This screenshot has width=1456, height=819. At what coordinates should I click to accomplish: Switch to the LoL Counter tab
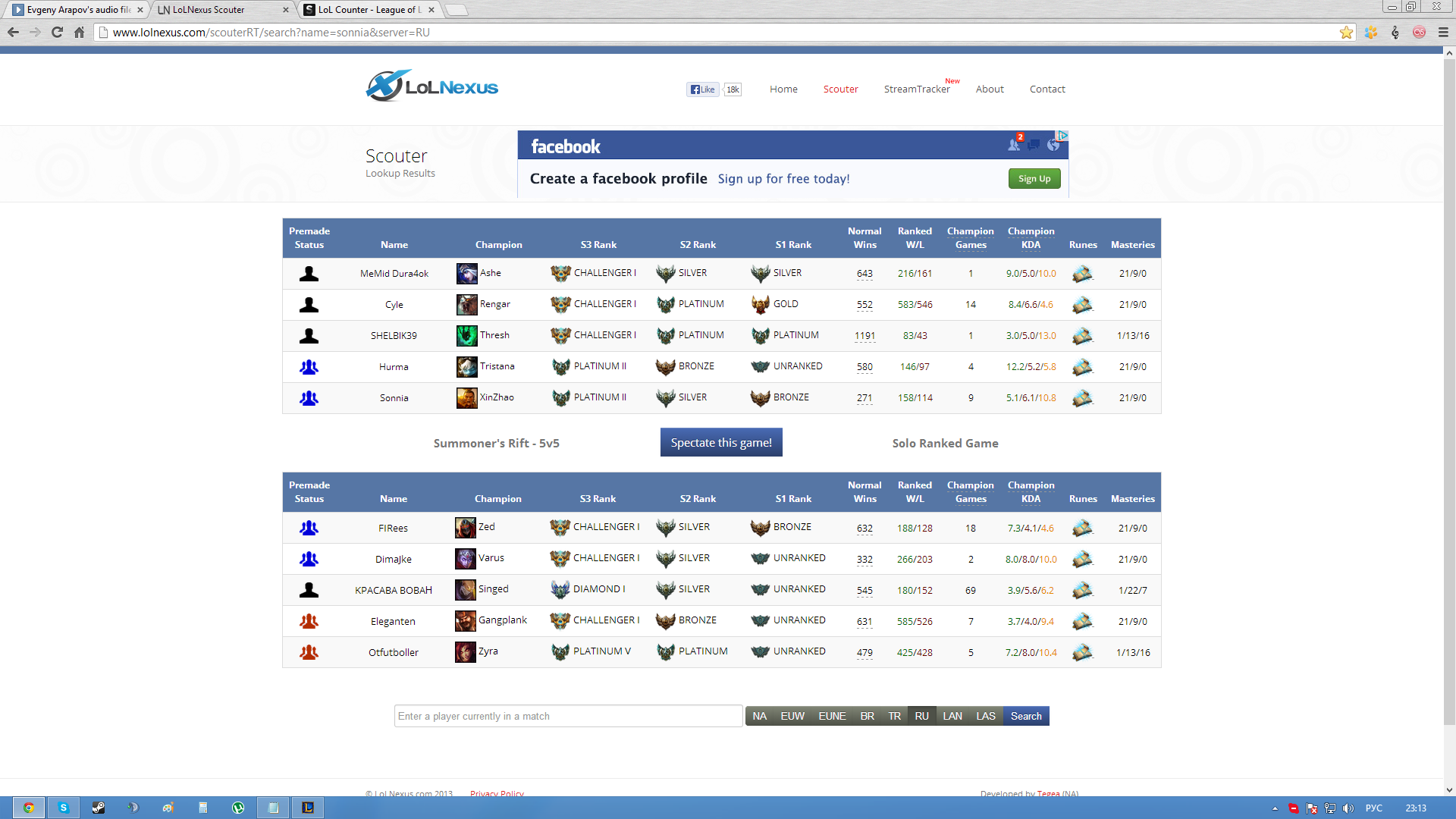point(369,10)
